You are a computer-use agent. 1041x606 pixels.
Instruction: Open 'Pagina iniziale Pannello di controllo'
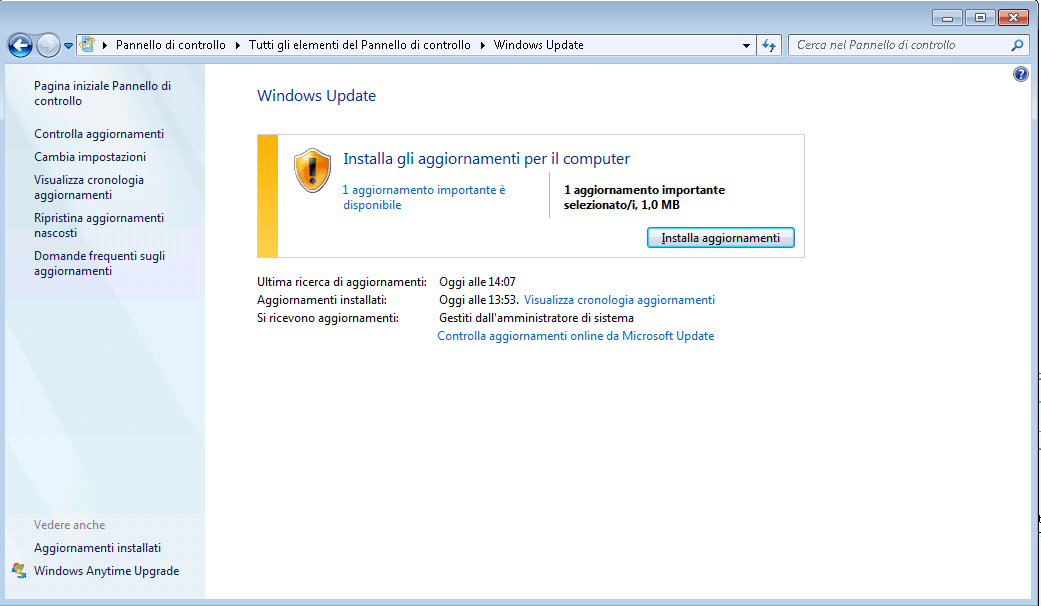point(102,93)
